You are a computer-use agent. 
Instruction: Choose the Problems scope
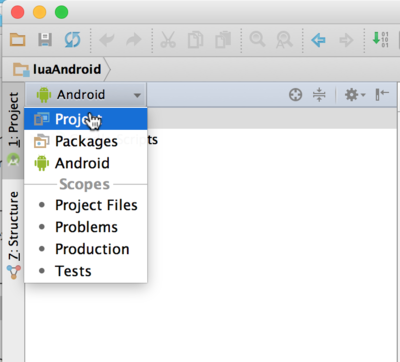click(x=86, y=227)
